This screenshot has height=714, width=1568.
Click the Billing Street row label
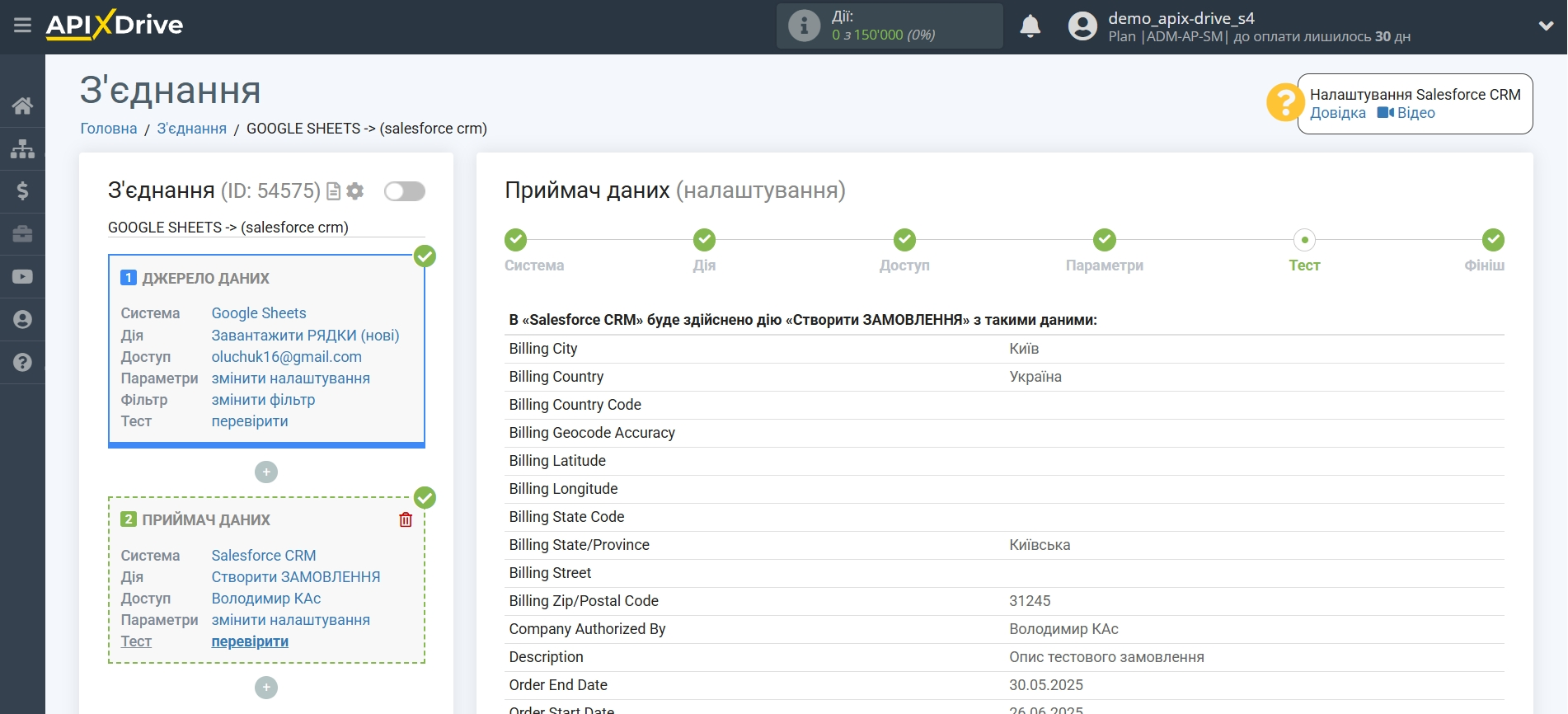tap(550, 573)
